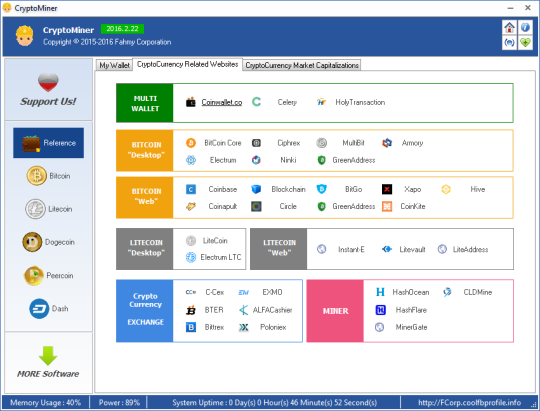Click the Coinbase blue C icon

pos(191,189)
